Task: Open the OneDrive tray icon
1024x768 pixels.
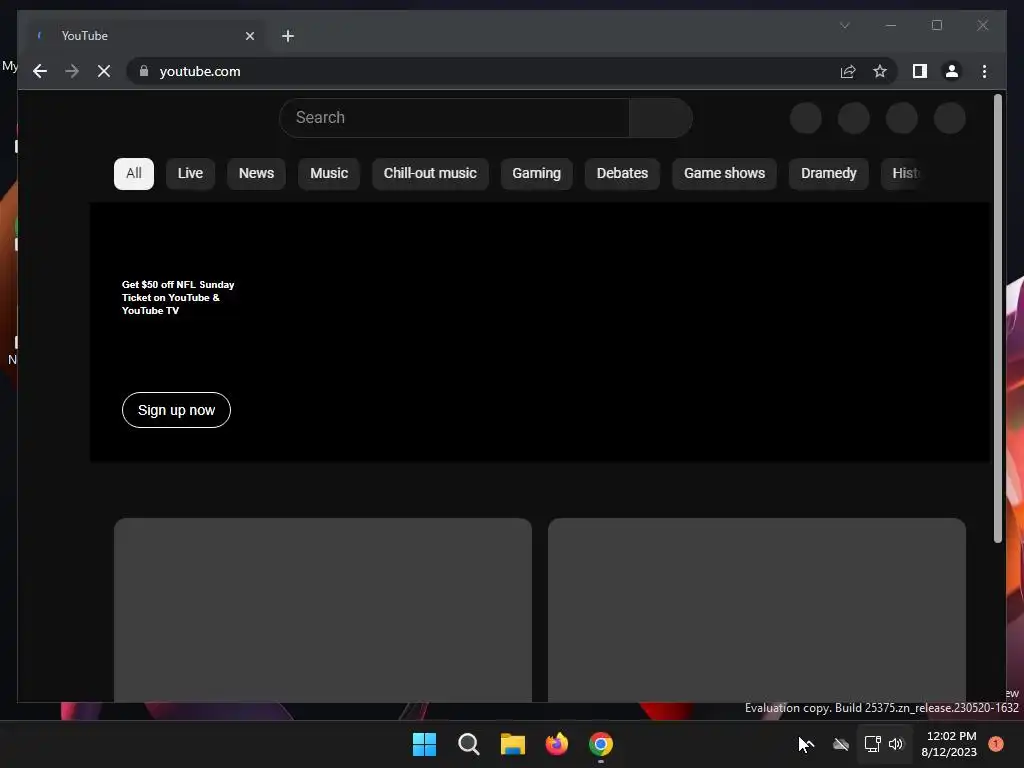Action: click(x=840, y=744)
